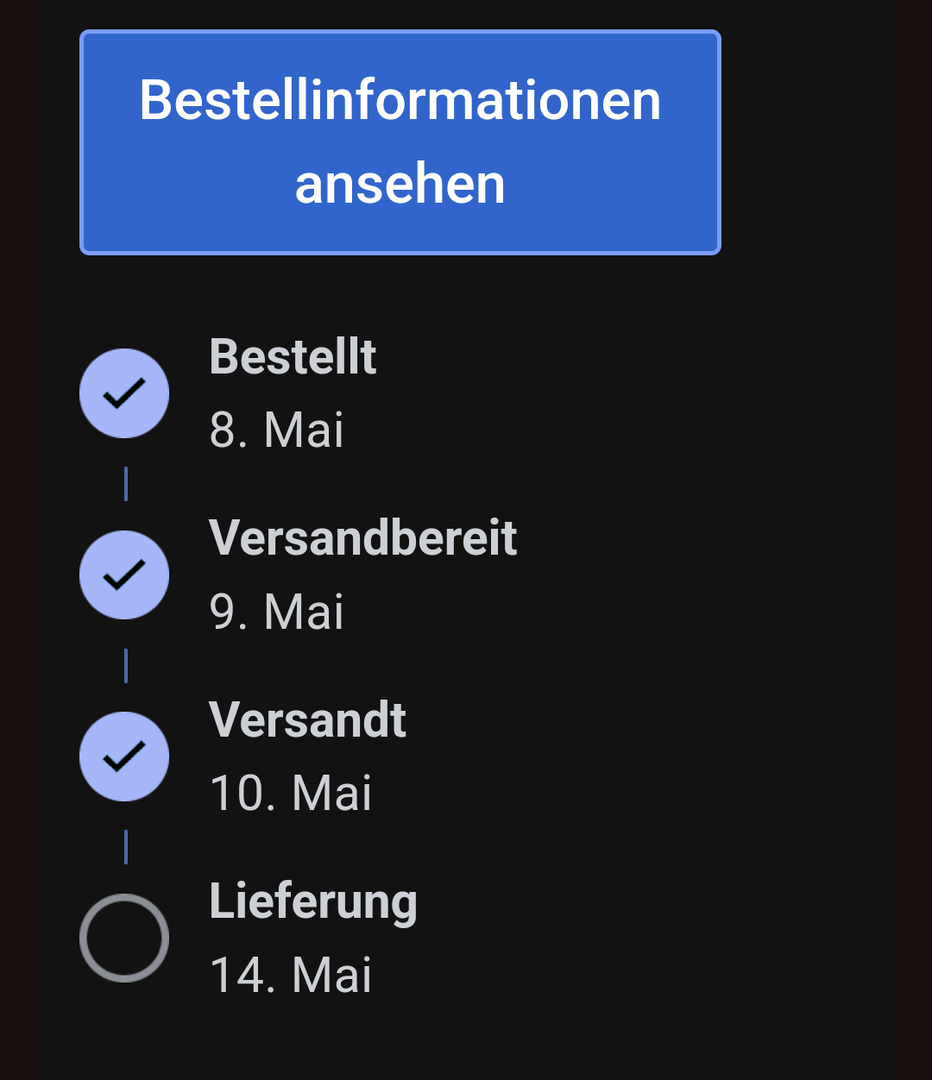Screen dimensions: 932x1080
Task: Click connector line between Versandt and Lieferung
Action: point(125,847)
